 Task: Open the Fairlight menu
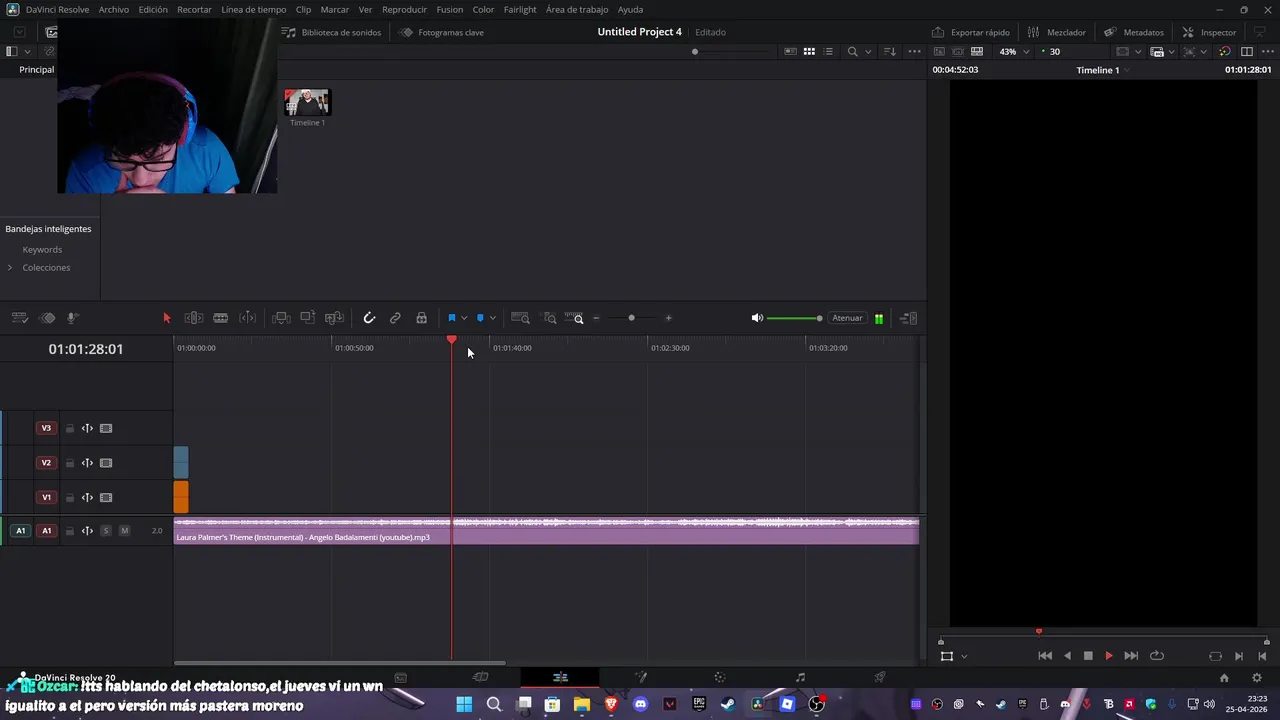(x=520, y=9)
